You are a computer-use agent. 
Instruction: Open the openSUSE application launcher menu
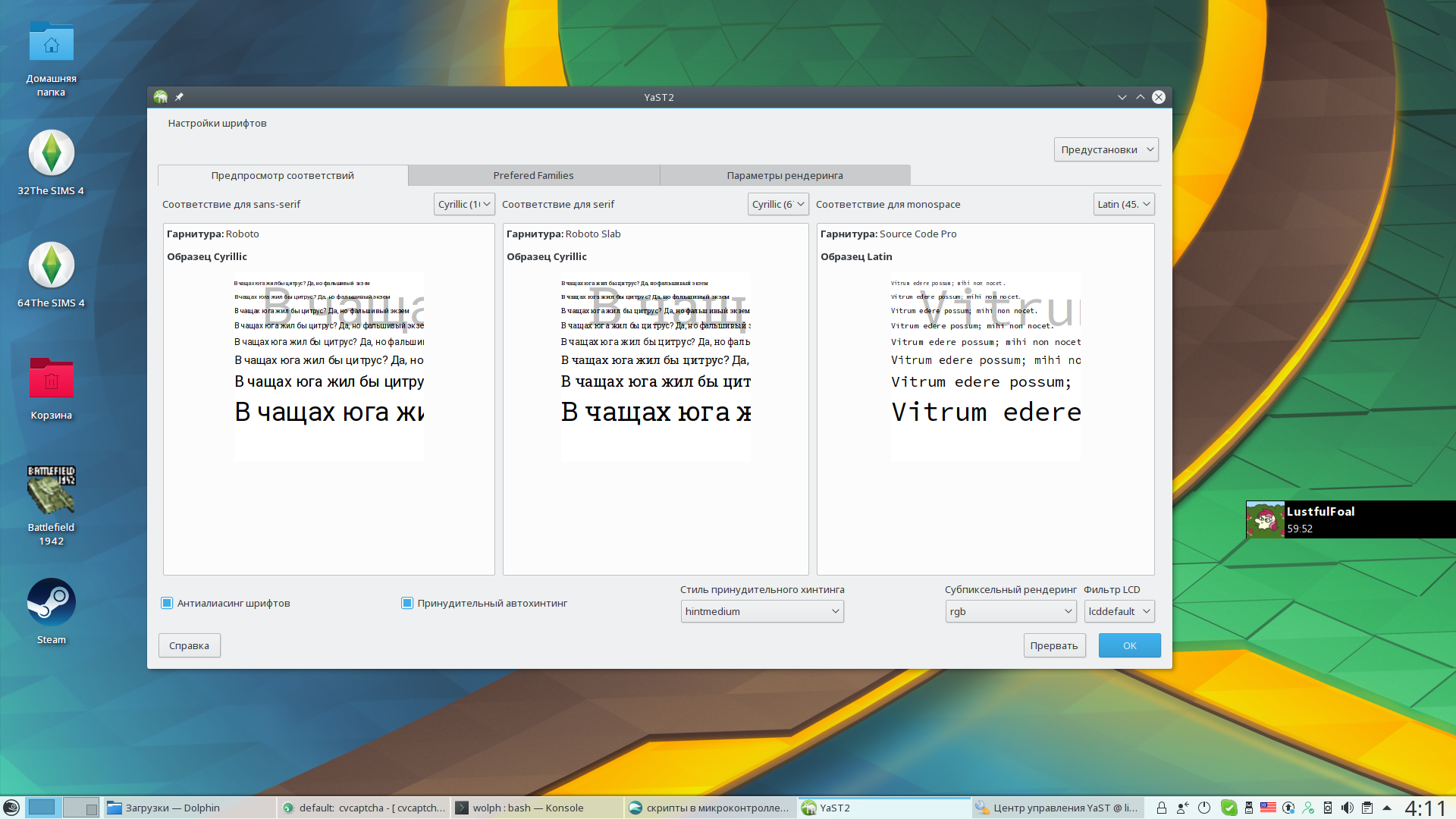11,808
